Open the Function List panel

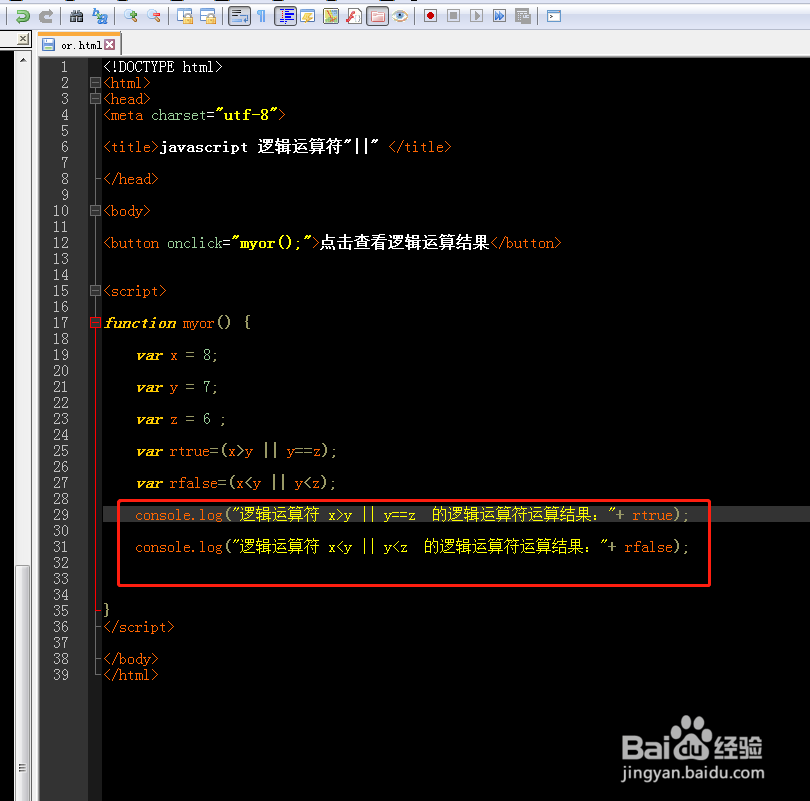coord(354,17)
